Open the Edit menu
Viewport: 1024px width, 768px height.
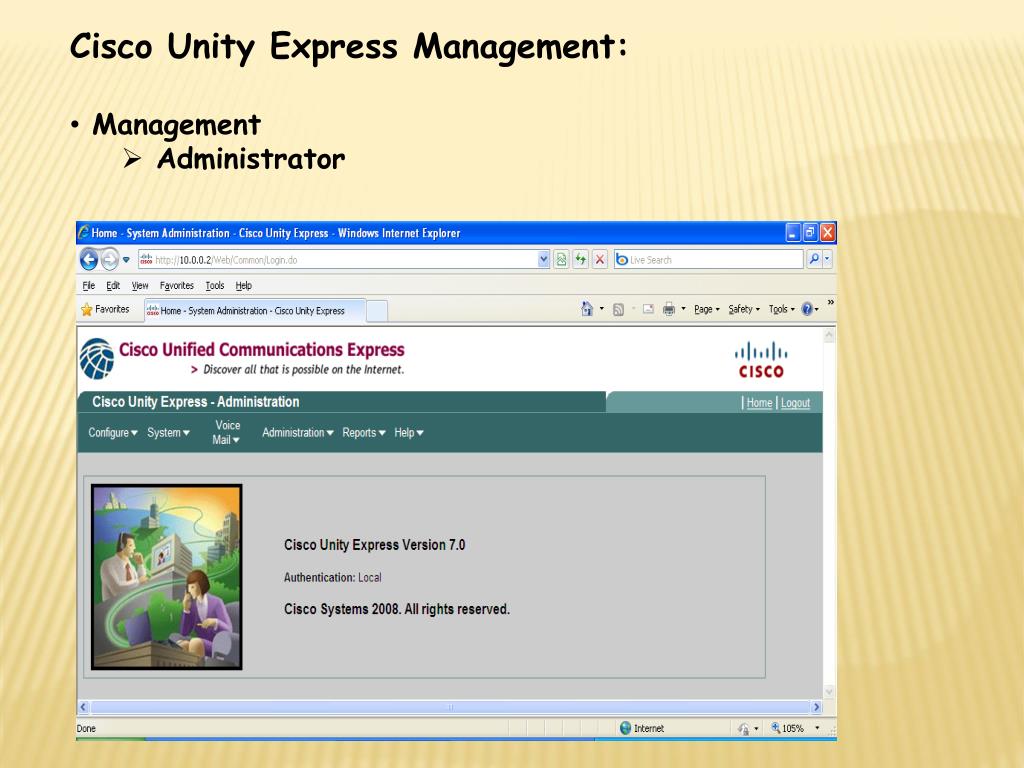click(x=113, y=285)
